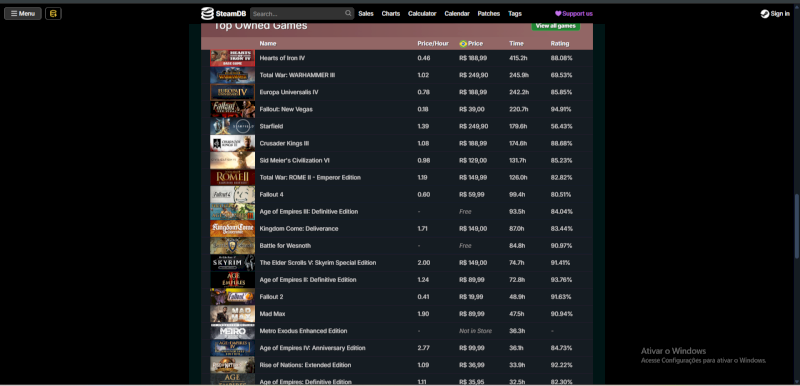800x386 pixels.
Task: Click the search magnifier icon
Action: (x=348, y=13)
